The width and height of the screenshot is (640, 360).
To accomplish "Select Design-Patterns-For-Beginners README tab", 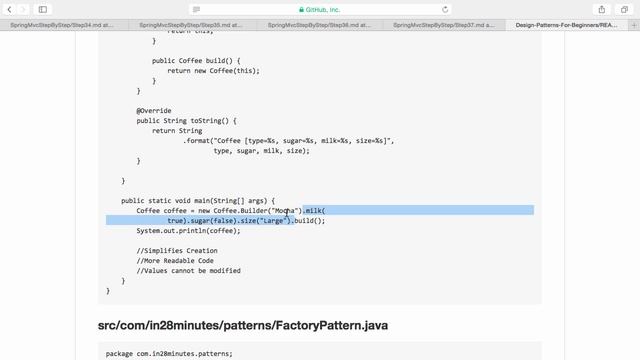I will coord(567,25).
